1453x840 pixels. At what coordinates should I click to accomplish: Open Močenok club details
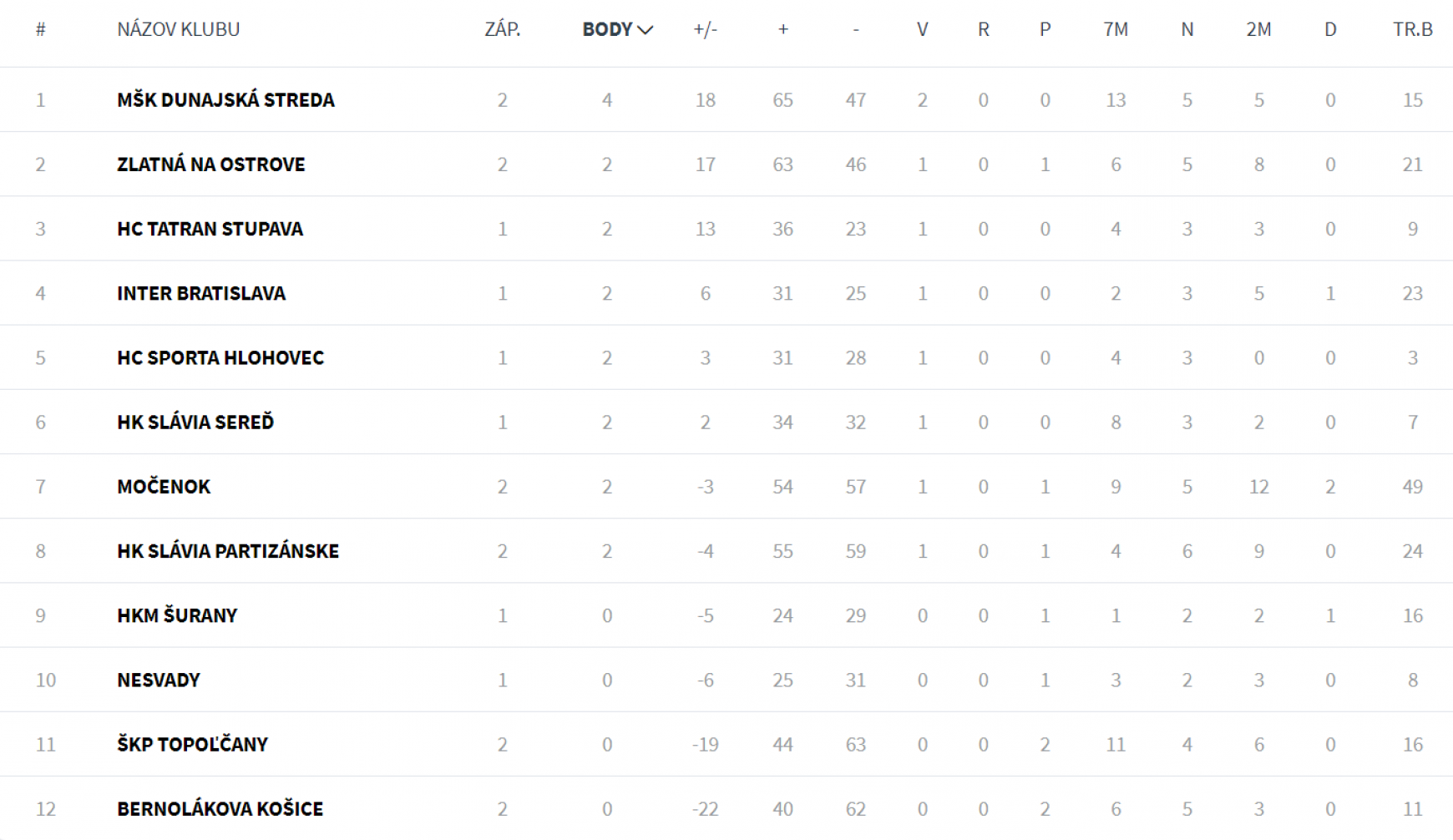(x=164, y=486)
